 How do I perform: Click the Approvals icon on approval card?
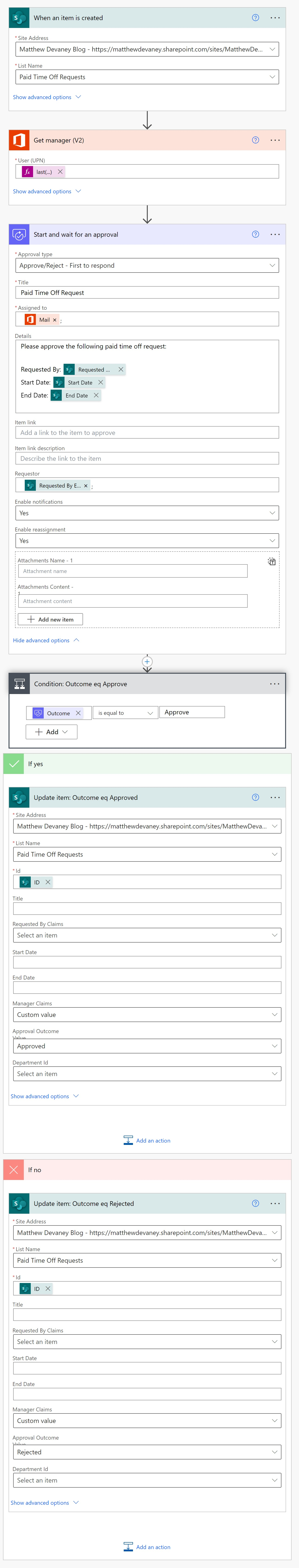(x=19, y=234)
